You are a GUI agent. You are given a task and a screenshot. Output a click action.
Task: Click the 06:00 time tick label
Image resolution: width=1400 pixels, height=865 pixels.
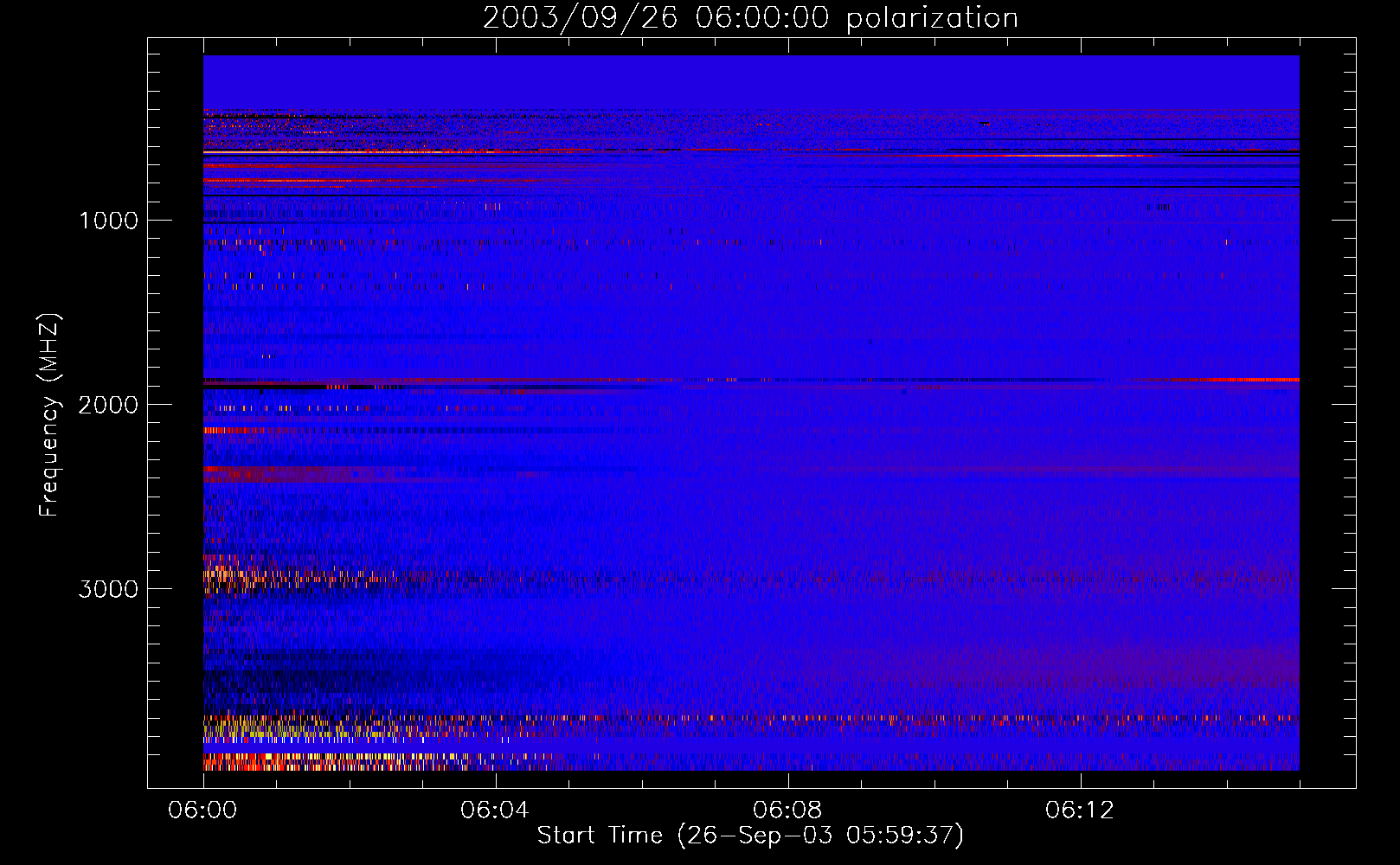click(x=202, y=811)
